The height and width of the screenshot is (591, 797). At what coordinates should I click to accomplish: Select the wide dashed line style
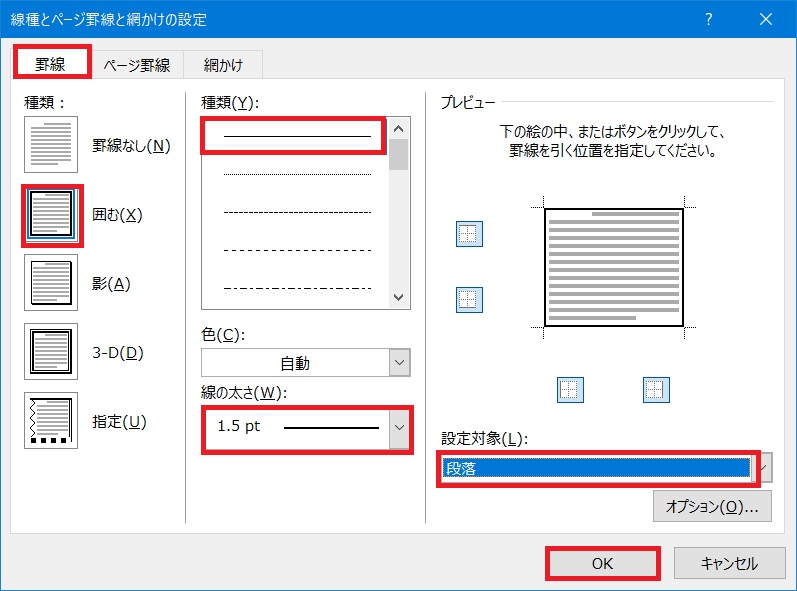point(297,251)
